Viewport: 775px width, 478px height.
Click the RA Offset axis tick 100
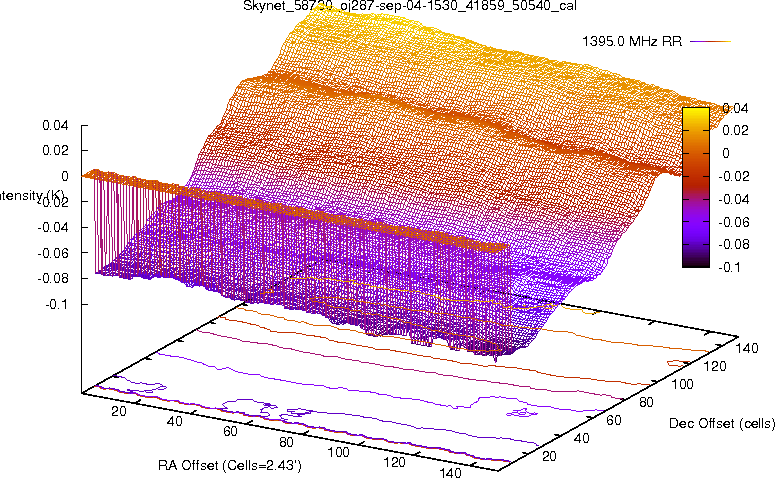pyautogui.click(x=339, y=452)
